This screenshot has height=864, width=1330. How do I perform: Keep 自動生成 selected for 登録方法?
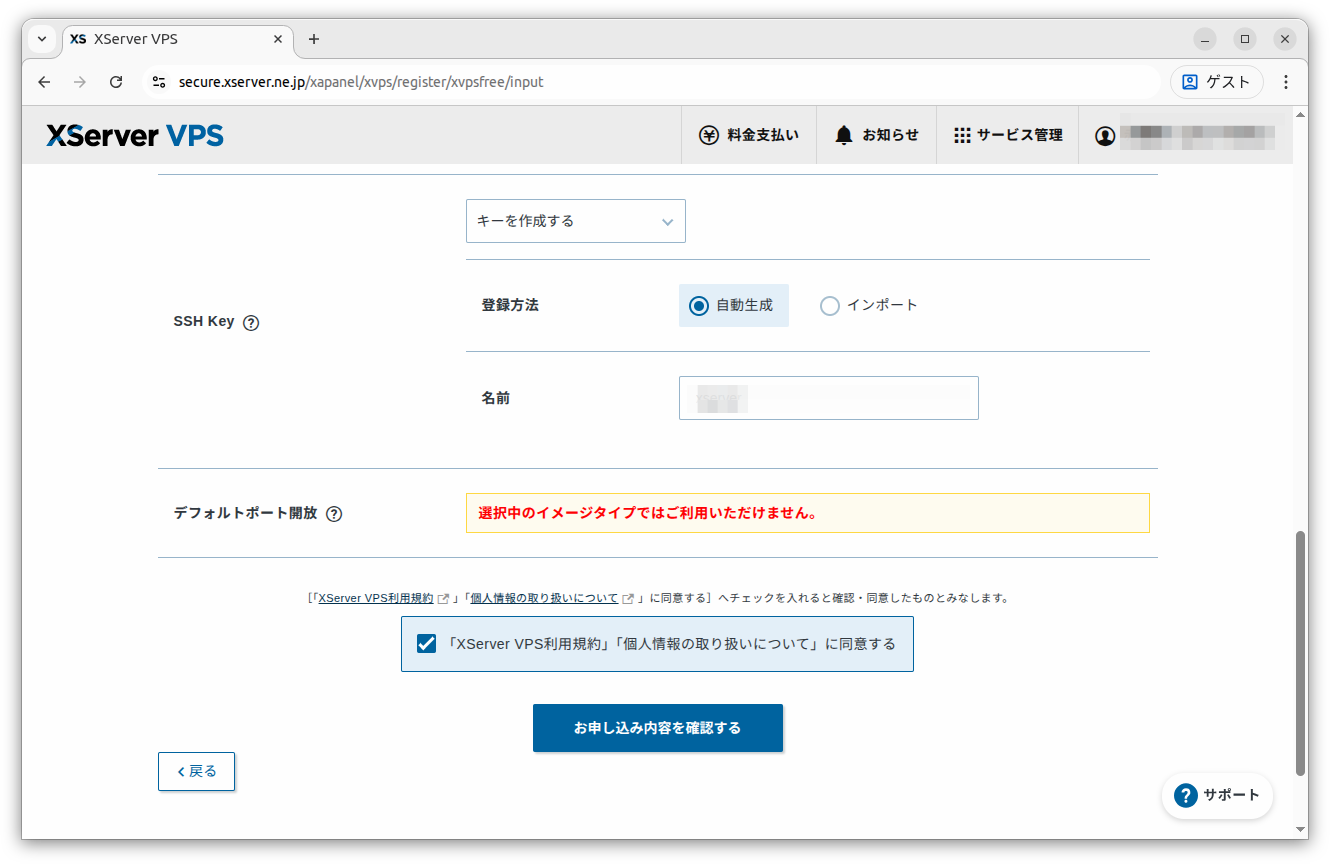click(698, 305)
